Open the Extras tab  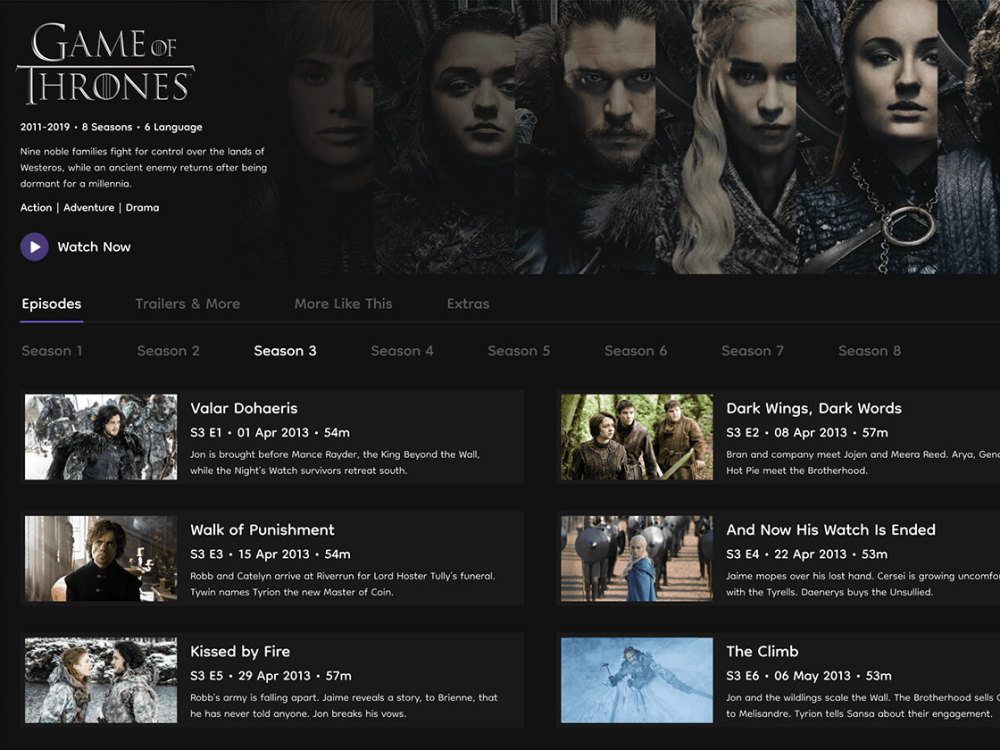coord(468,303)
